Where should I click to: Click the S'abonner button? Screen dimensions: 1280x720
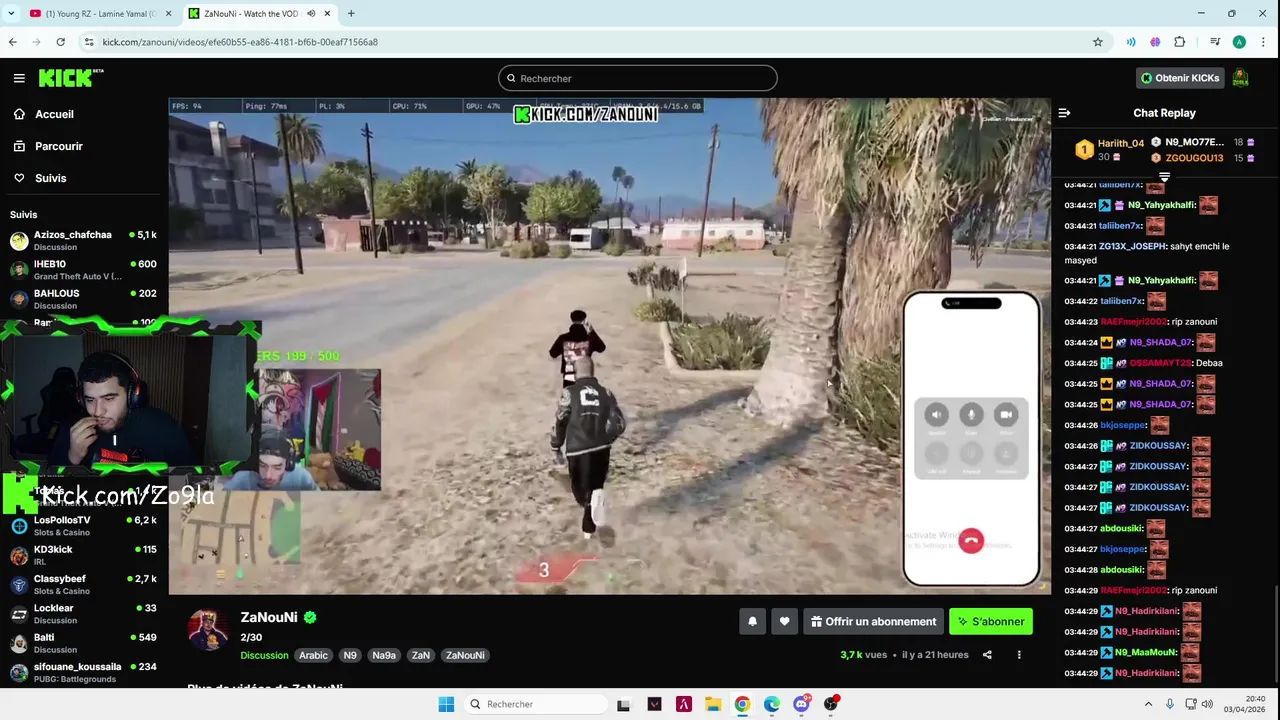(x=990, y=621)
